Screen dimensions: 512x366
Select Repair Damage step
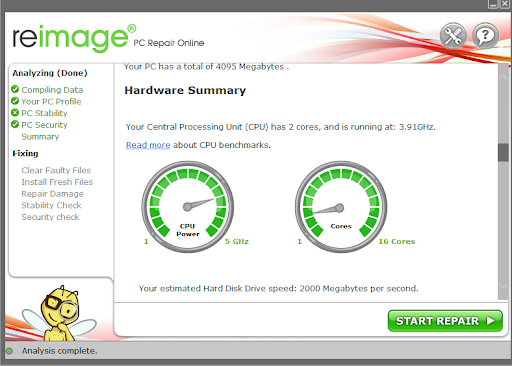coord(52,194)
